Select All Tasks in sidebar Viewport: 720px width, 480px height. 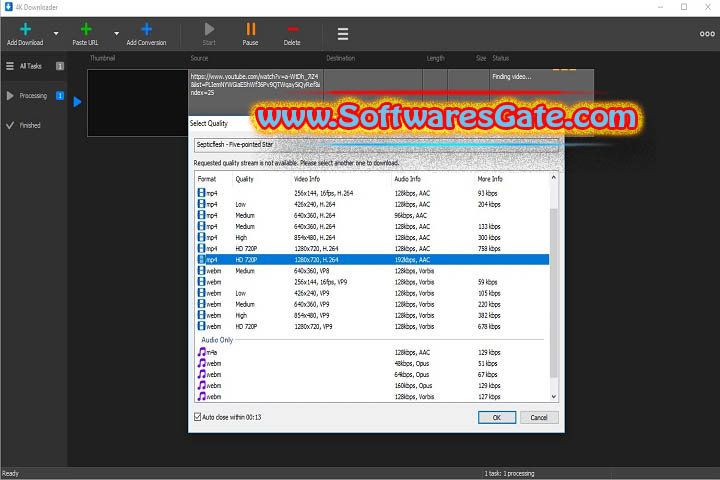click(x=34, y=66)
